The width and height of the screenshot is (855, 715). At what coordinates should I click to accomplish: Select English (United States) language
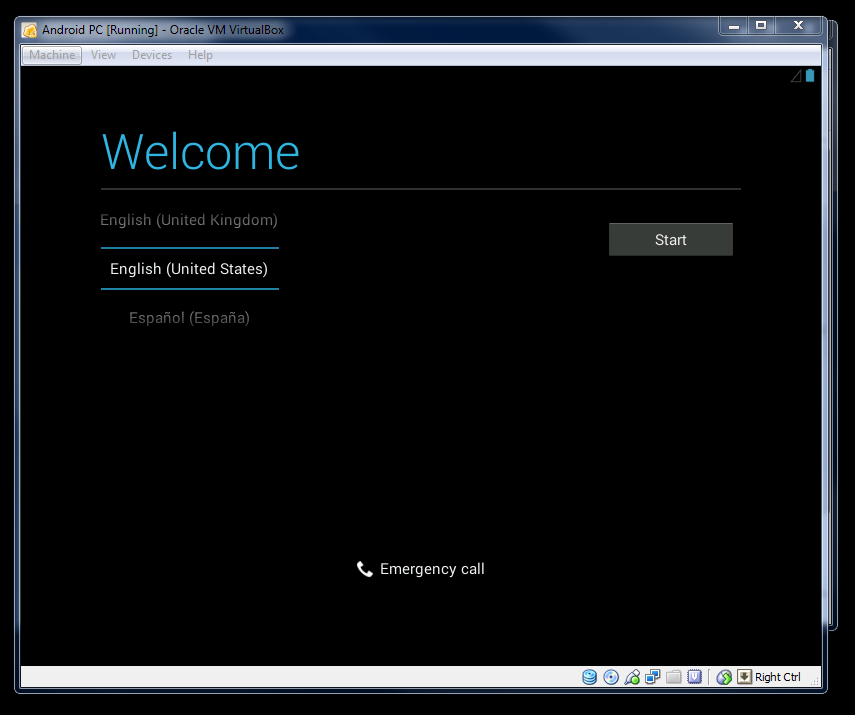pyautogui.click(x=189, y=269)
